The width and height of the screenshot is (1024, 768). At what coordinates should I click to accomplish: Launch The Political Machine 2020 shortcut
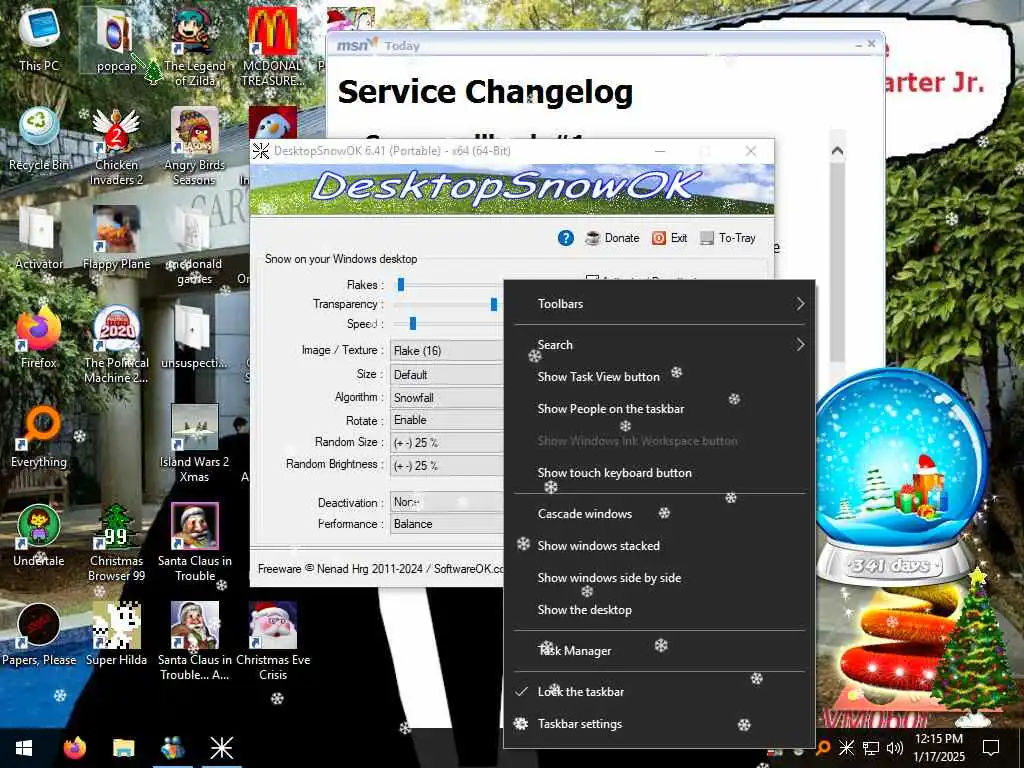point(116,344)
